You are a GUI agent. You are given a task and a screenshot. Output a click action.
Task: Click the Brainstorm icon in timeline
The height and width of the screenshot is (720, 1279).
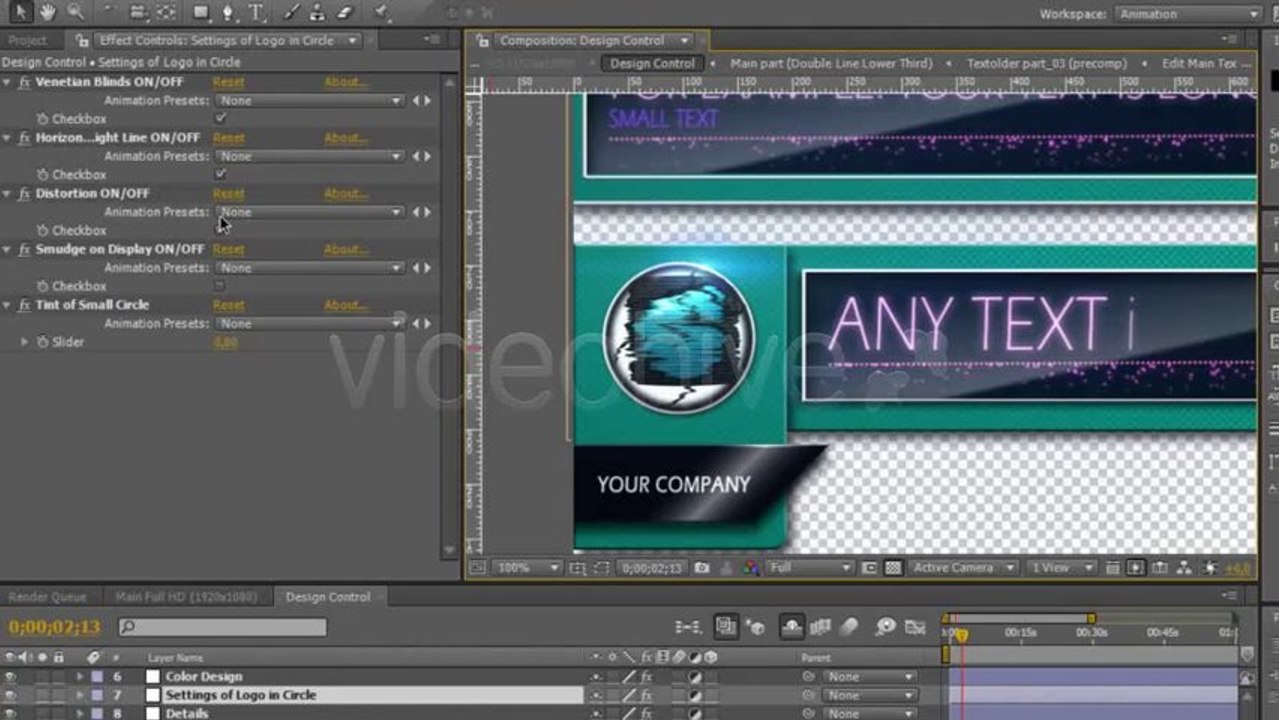tap(886, 627)
